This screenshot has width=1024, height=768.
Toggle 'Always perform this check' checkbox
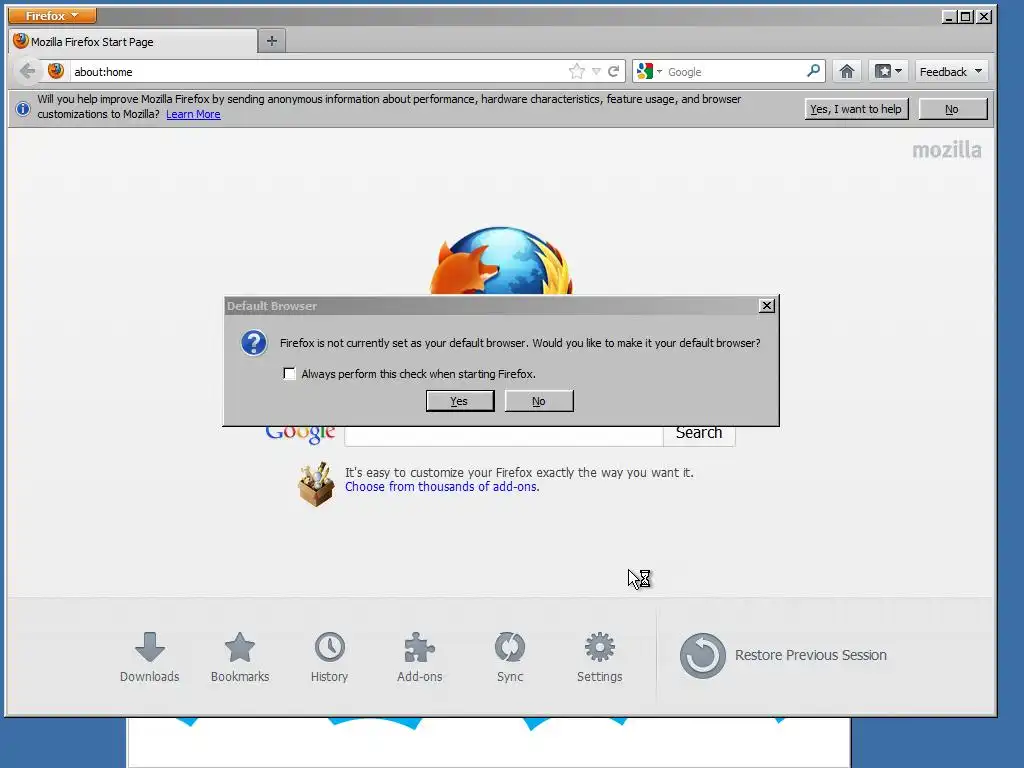289,374
